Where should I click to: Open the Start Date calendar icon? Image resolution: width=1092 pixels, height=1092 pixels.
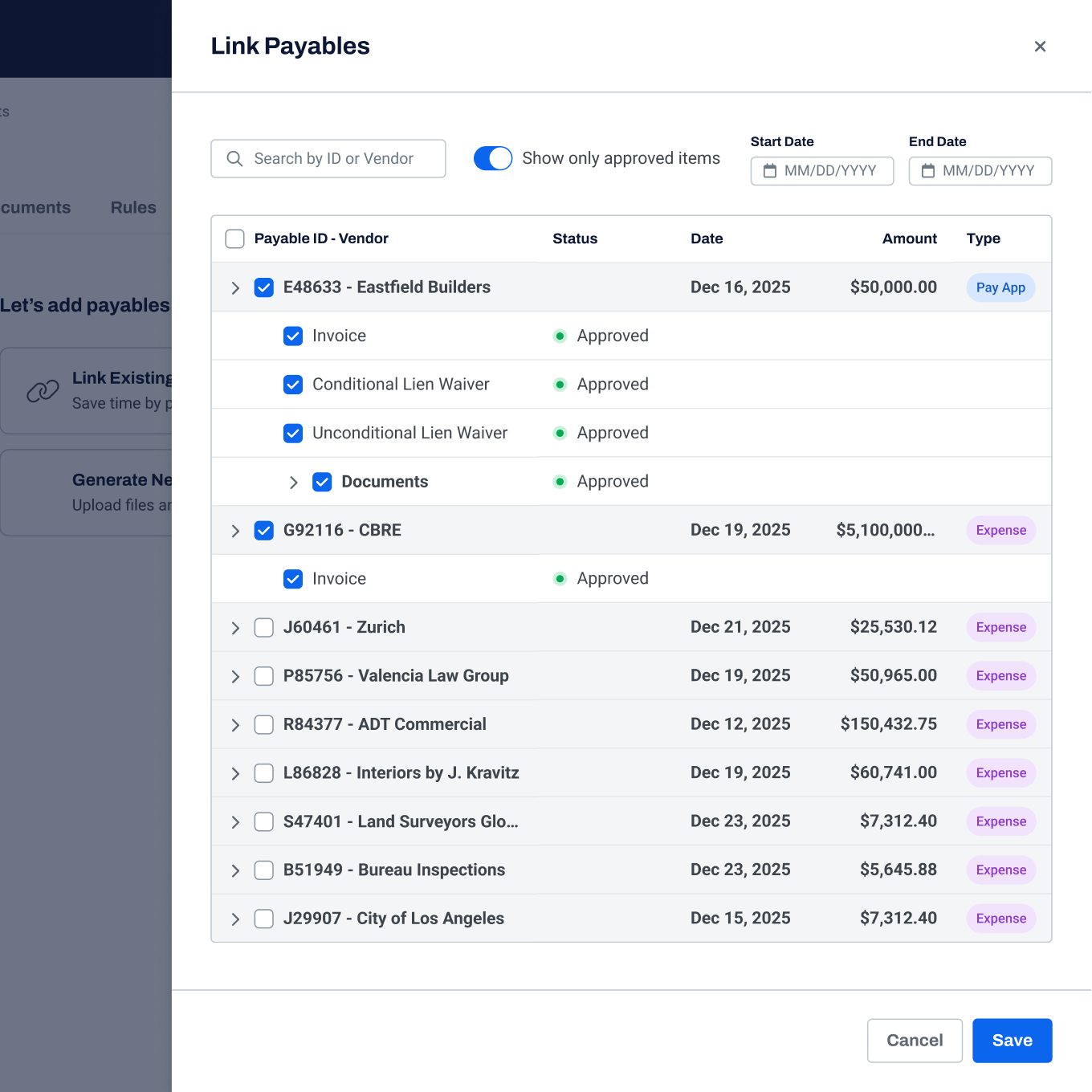point(771,170)
